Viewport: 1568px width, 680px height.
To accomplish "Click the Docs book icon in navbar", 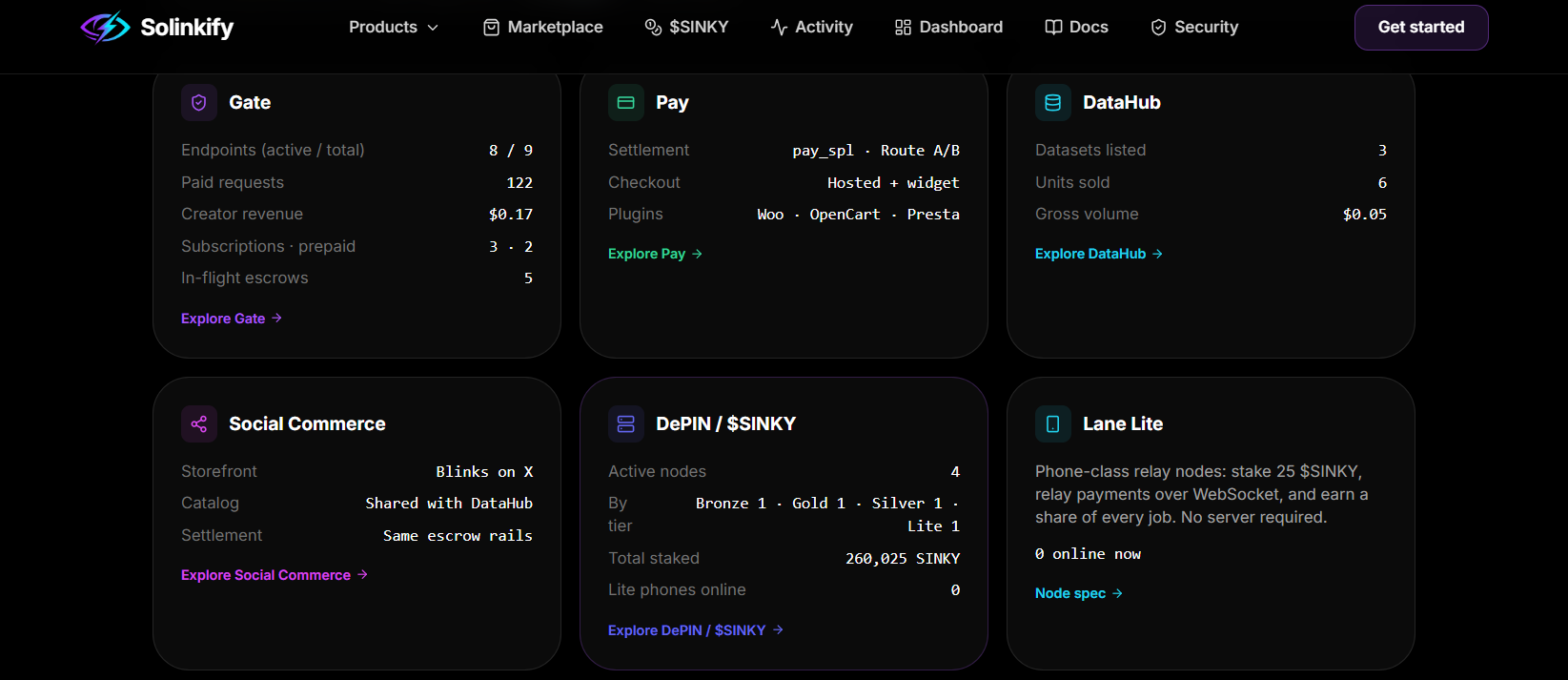I will [1053, 28].
